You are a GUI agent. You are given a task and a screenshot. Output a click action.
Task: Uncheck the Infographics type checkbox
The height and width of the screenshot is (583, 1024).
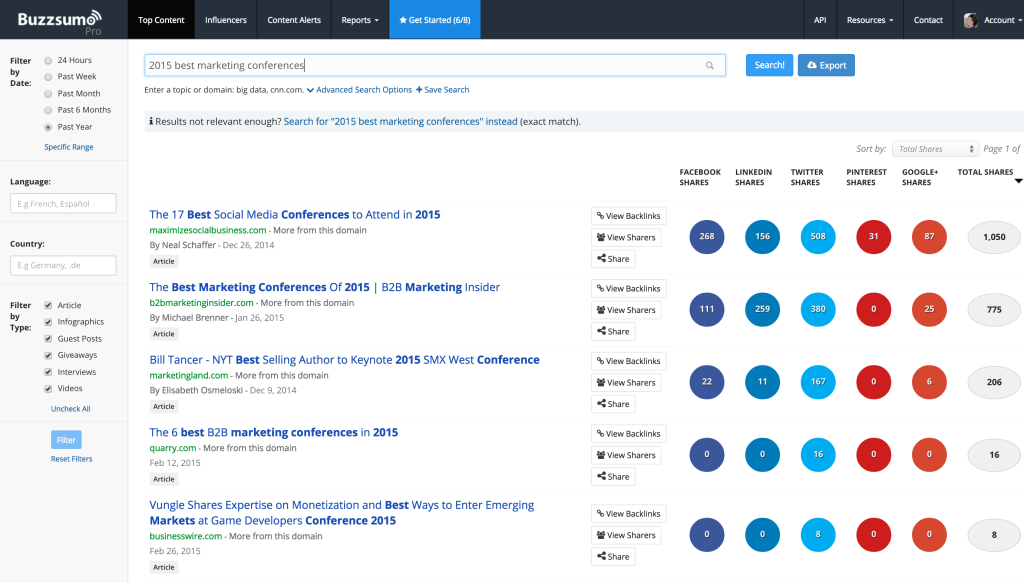pos(48,322)
